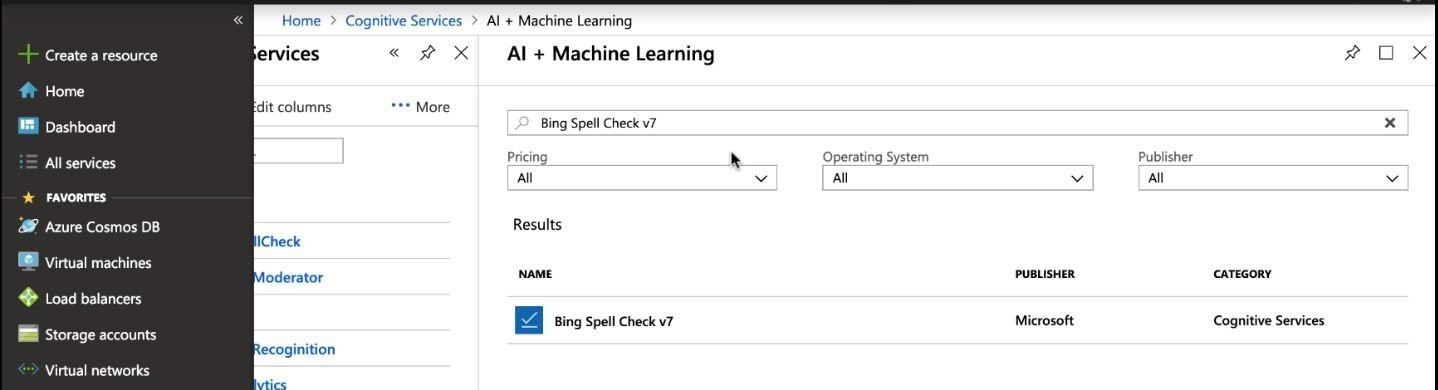Open the Publisher filter dropdown
Viewport: 1438px width, 390px height.
click(x=1273, y=178)
